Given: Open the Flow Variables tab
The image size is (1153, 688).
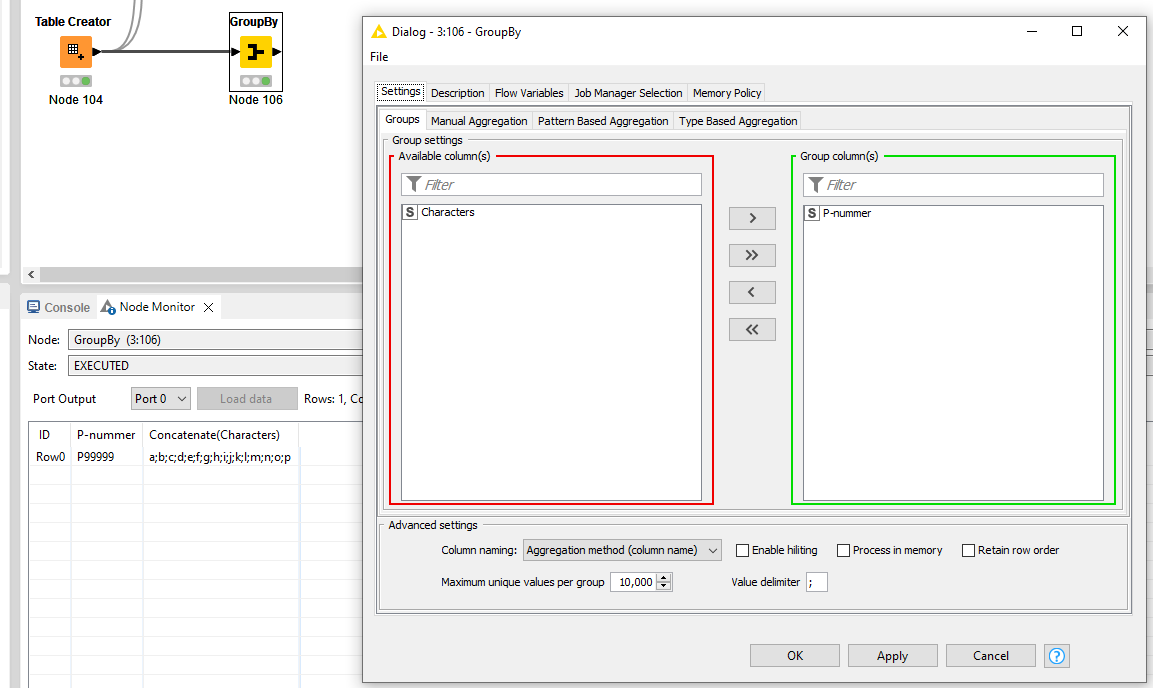Looking at the screenshot, I should click(x=529, y=93).
